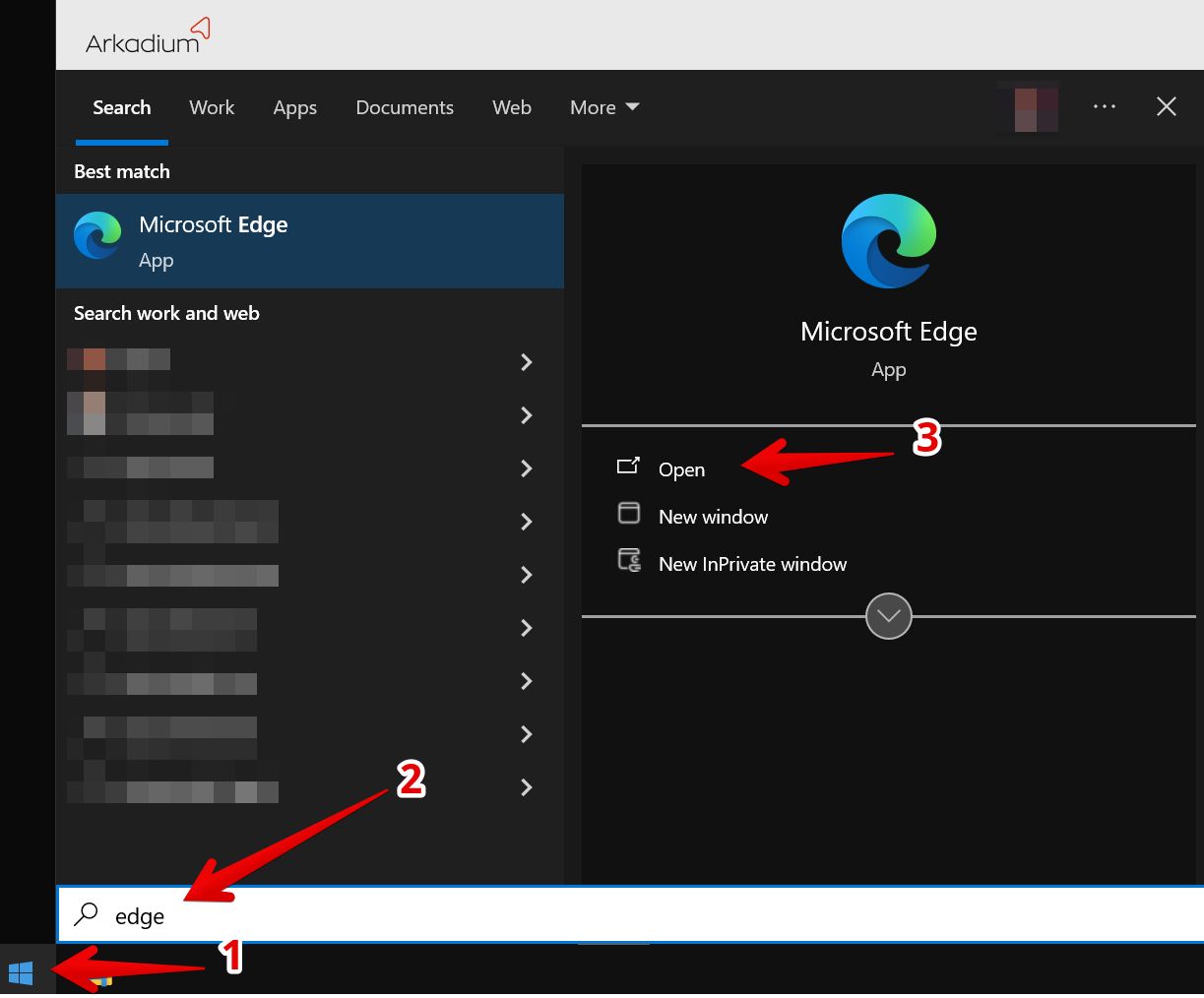Expand the sixth web suggestion chevron
Image resolution: width=1204 pixels, height=998 pixels.
click(527, 628)
